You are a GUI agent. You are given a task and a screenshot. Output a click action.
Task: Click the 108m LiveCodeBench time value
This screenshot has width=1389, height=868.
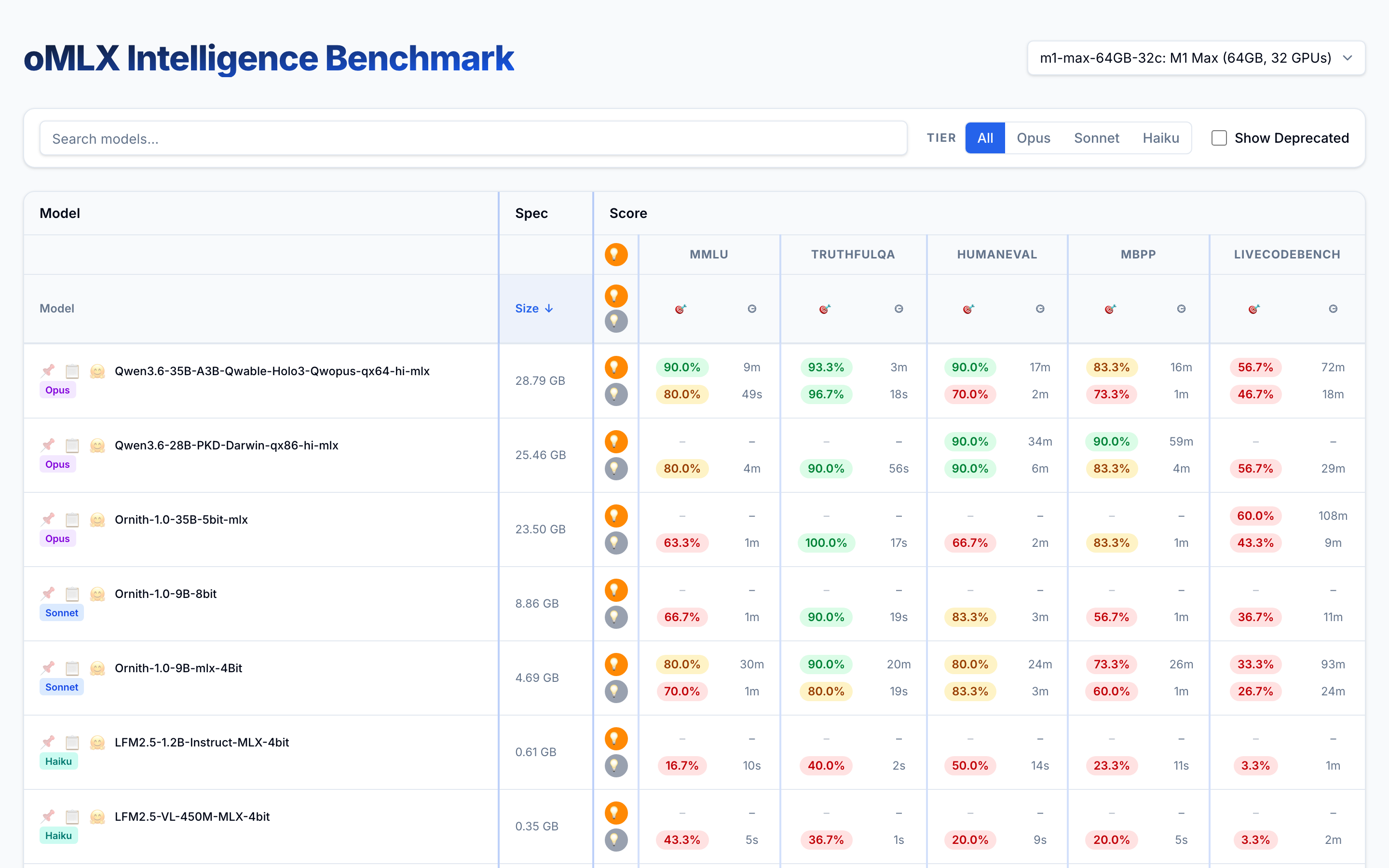tap(1333, 515)
